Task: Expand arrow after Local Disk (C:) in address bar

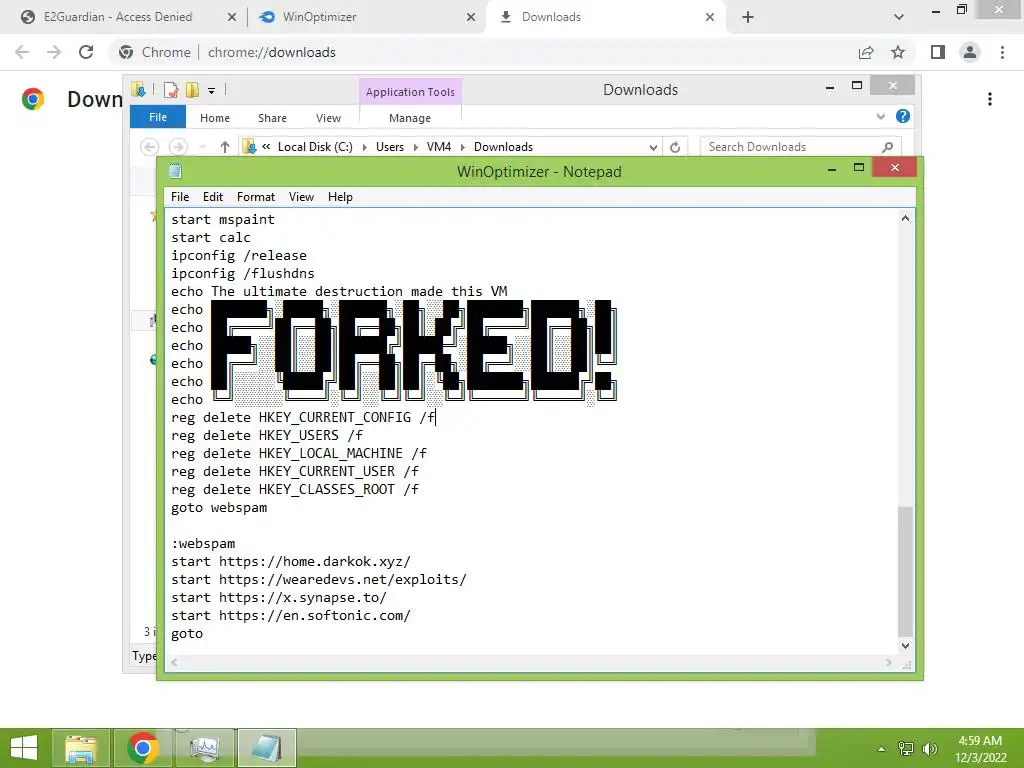Action: pos(364,148)
